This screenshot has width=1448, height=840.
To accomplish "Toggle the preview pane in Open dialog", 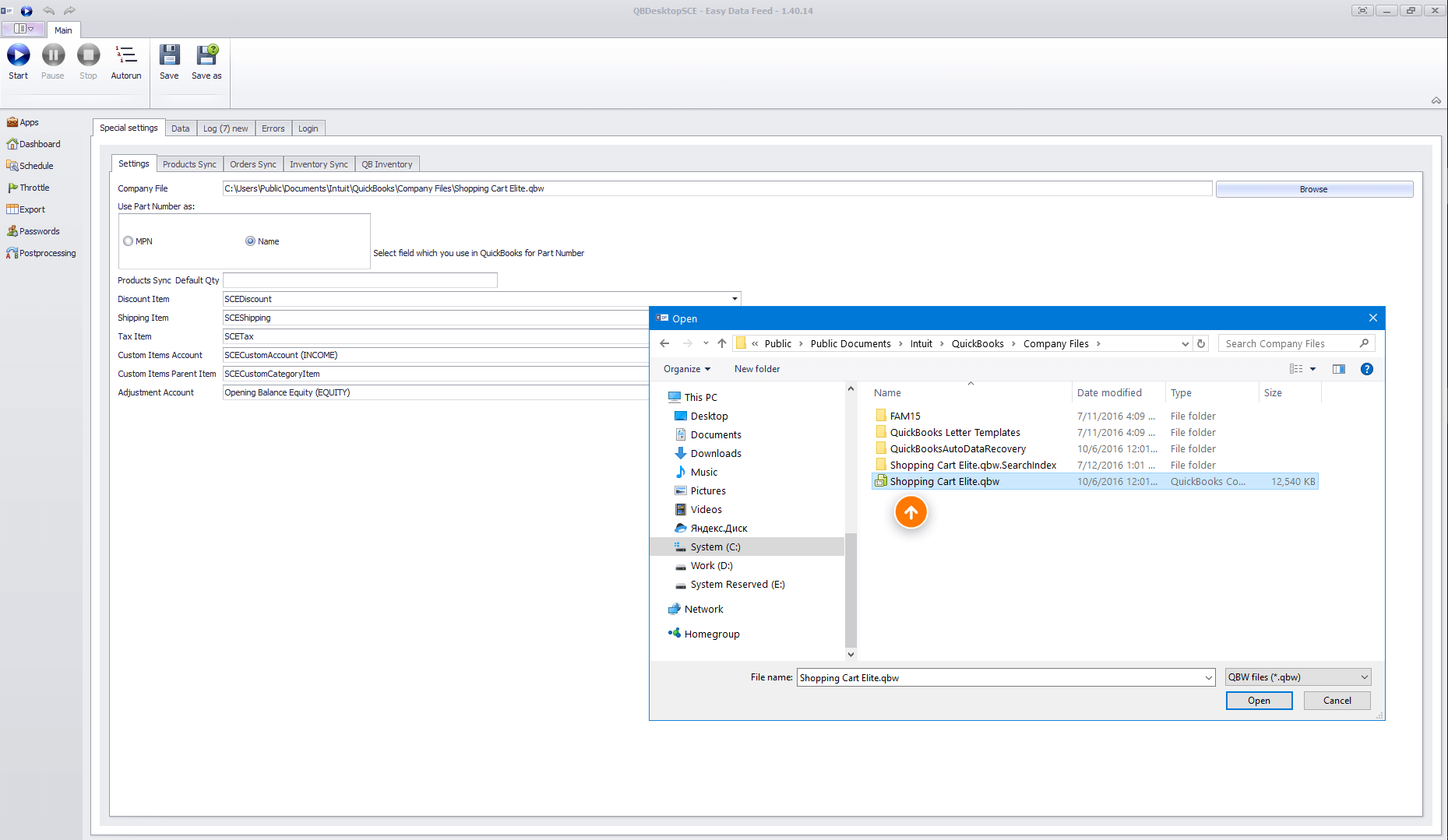I will 1339,369.
